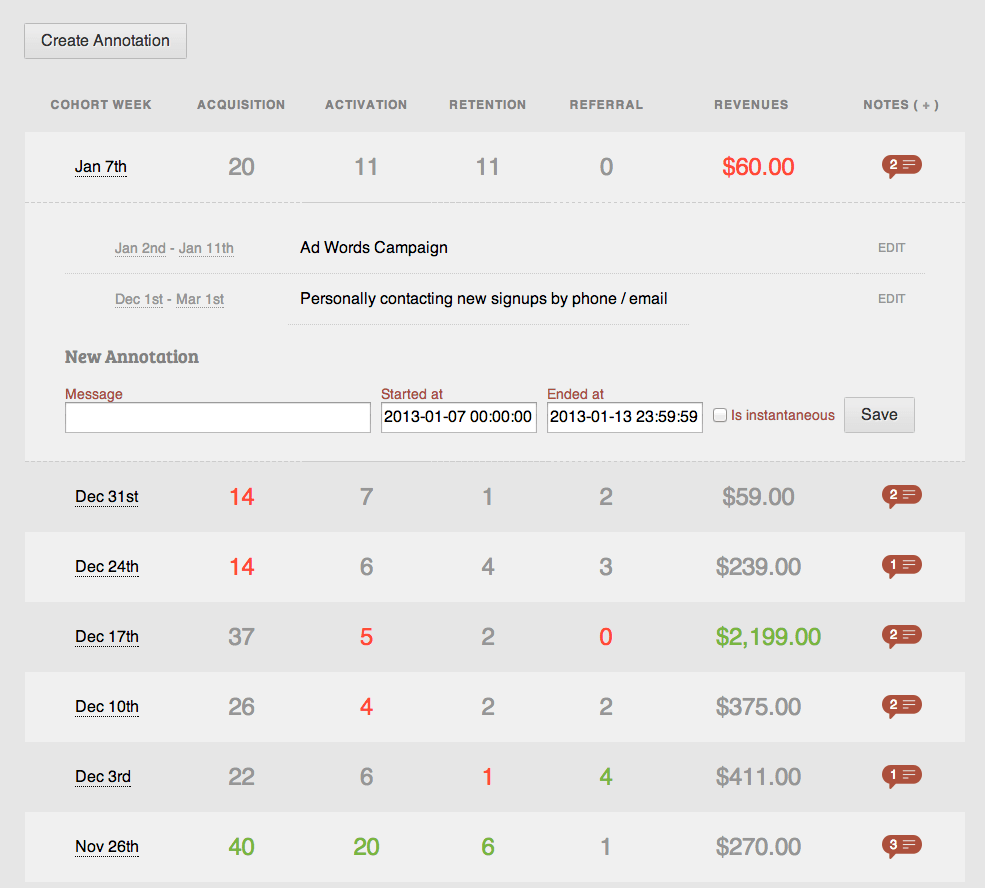Show notes for Dec 17th cohort
This screenshot has height=888, width=985.
(901, 636)
